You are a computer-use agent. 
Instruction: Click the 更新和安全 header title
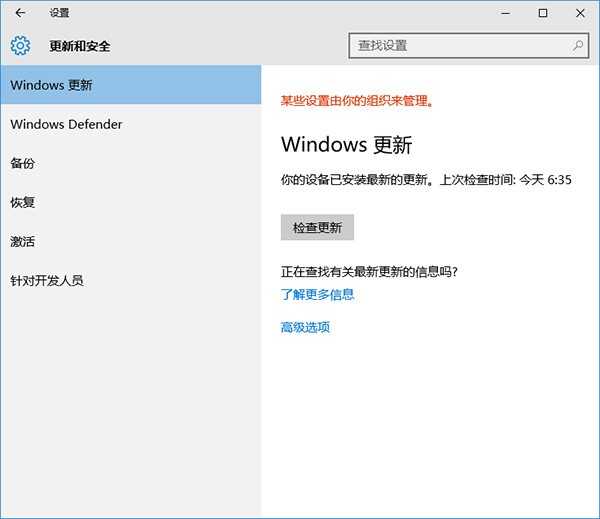pyautogui.click(x=80, y=46)
